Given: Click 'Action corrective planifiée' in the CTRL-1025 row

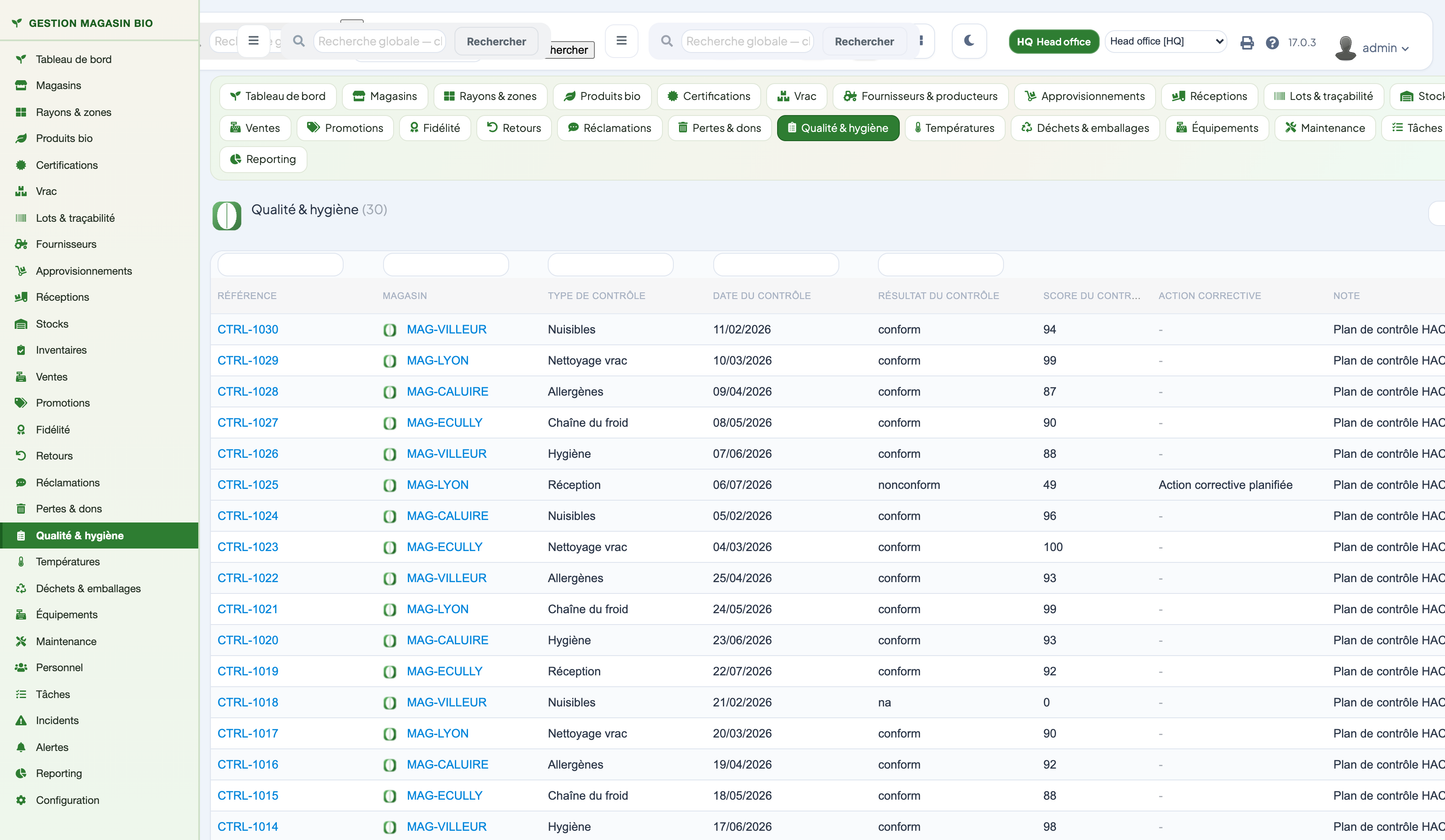Looking at the screenshot, I should pos(1225,485).
